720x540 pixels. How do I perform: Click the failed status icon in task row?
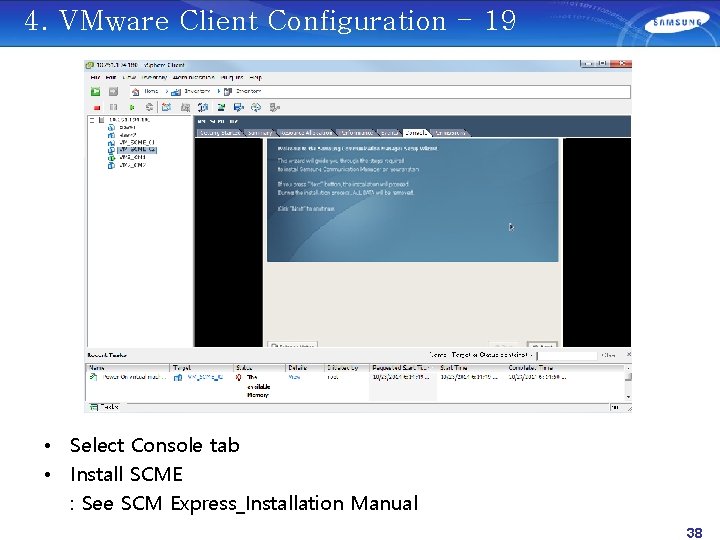point(238,377)
